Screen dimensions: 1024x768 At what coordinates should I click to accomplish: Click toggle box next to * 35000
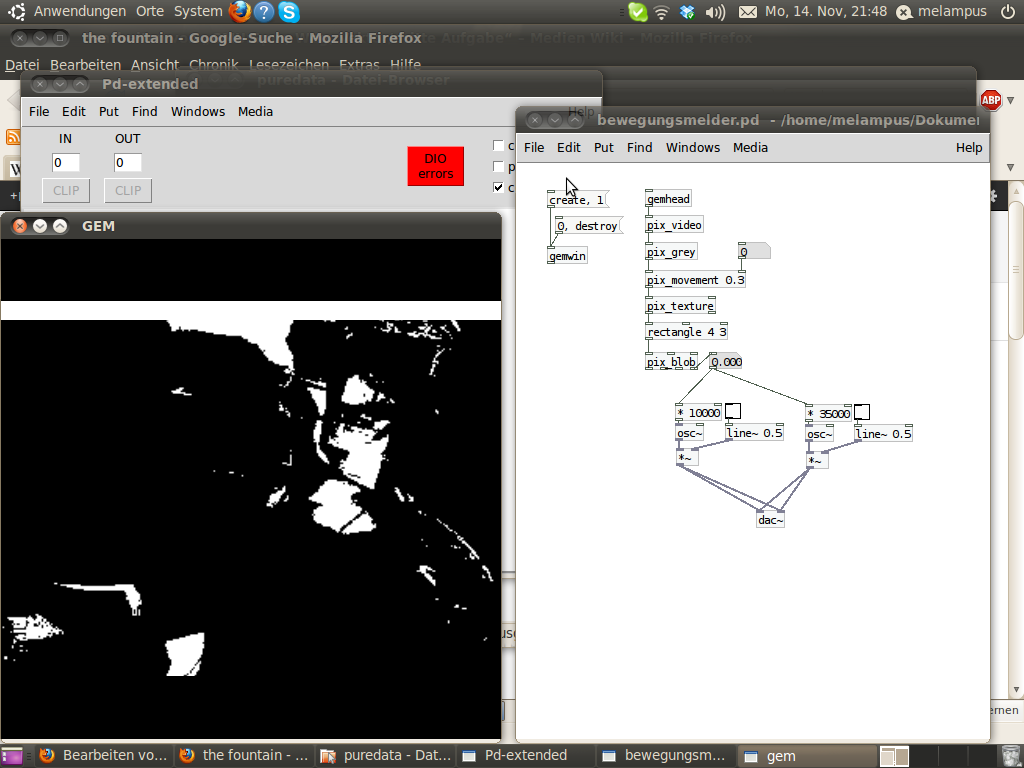coord(862,412)
